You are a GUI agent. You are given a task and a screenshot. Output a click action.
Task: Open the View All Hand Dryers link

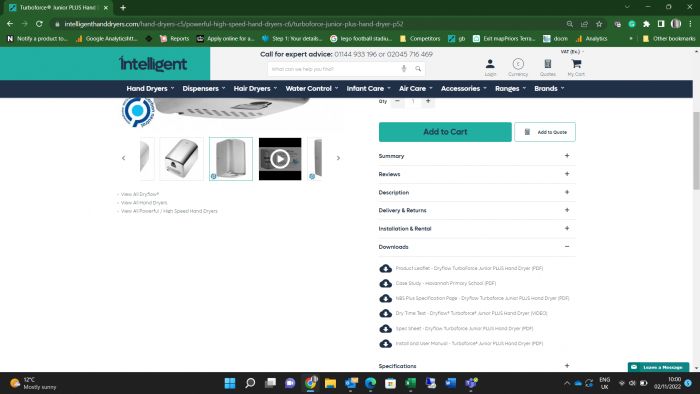[144, 203]
